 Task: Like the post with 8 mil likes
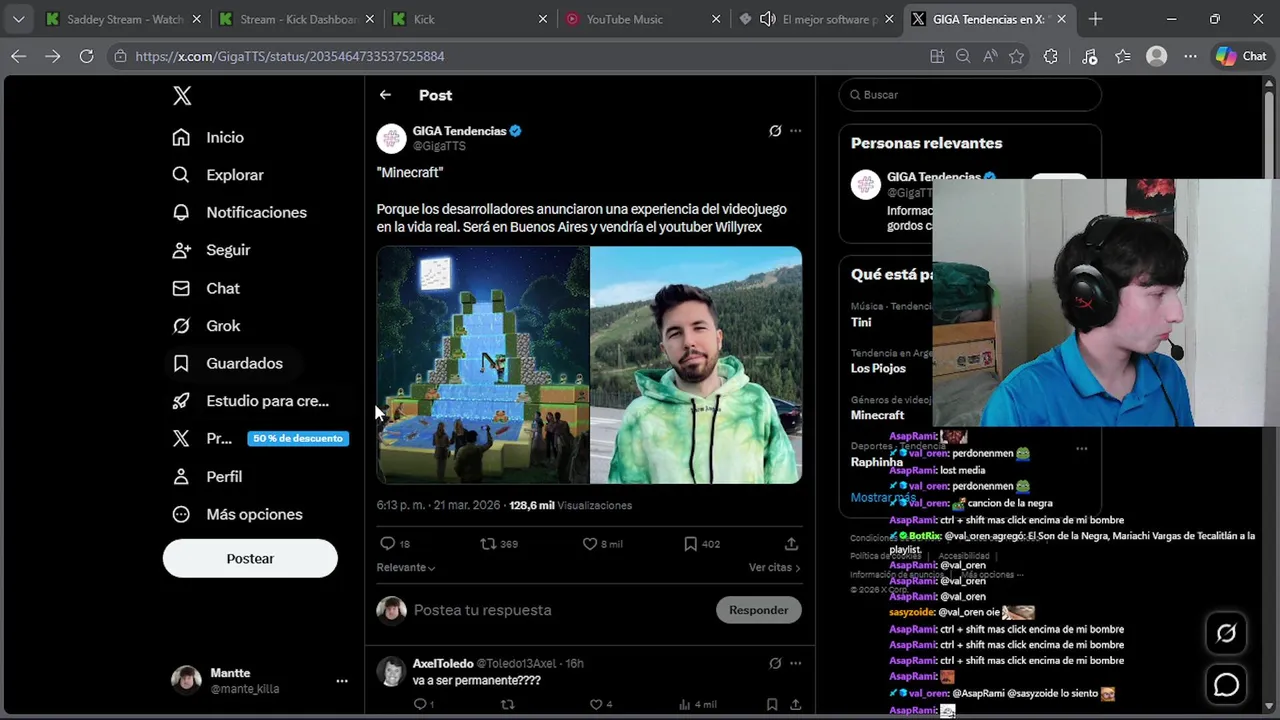(x=590, y=544)
